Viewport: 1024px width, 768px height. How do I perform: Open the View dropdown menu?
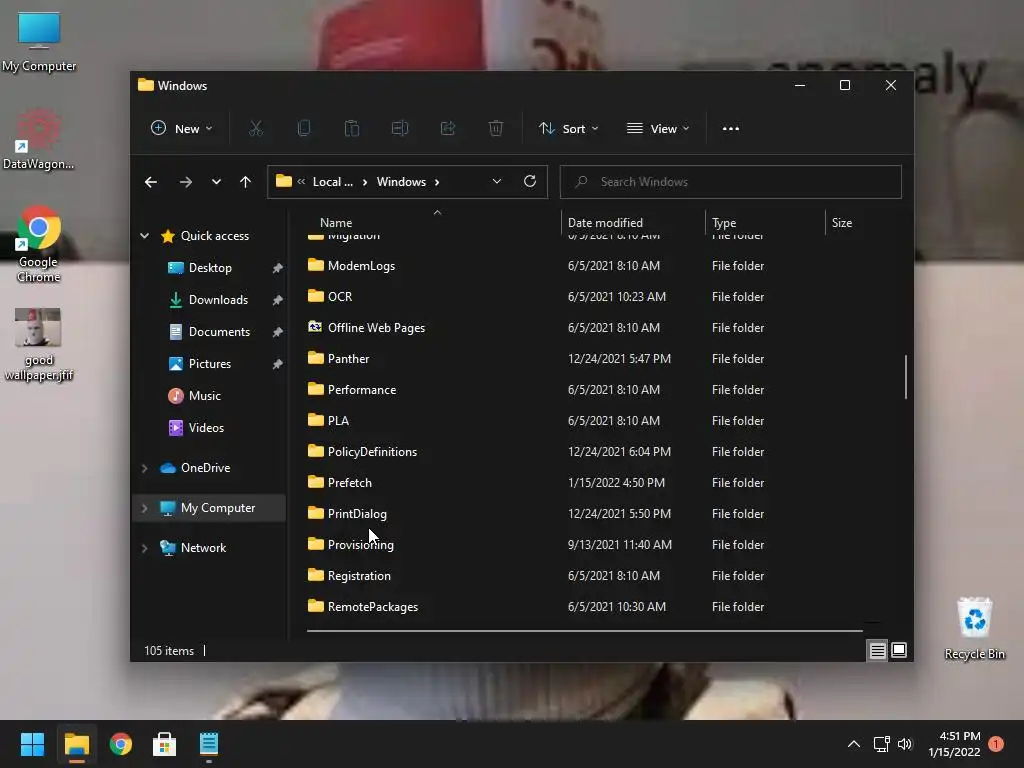[658, 129]
